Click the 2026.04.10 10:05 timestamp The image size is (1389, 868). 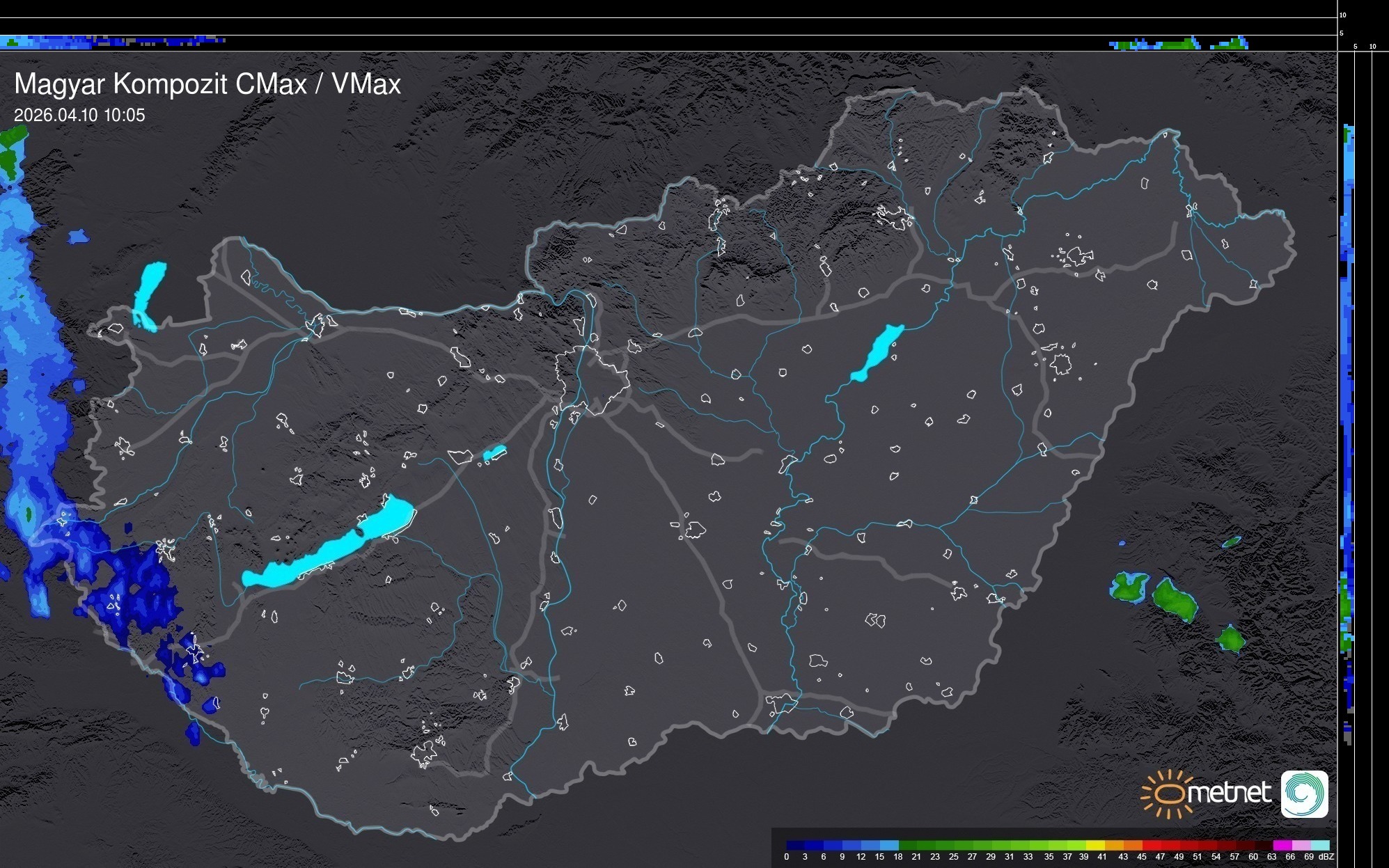(x=79, y=116)
